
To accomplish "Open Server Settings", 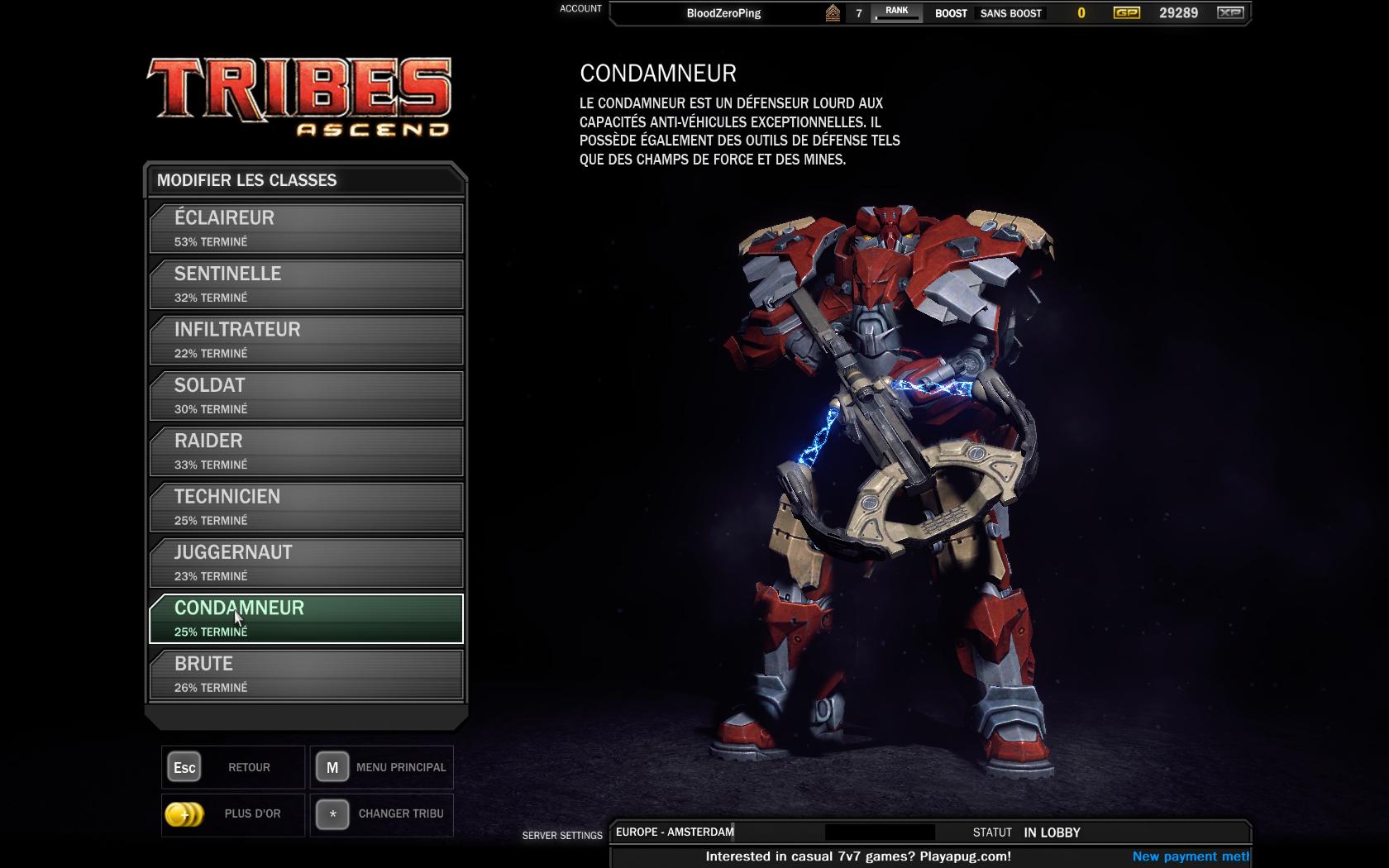I will tap(562, 836).
